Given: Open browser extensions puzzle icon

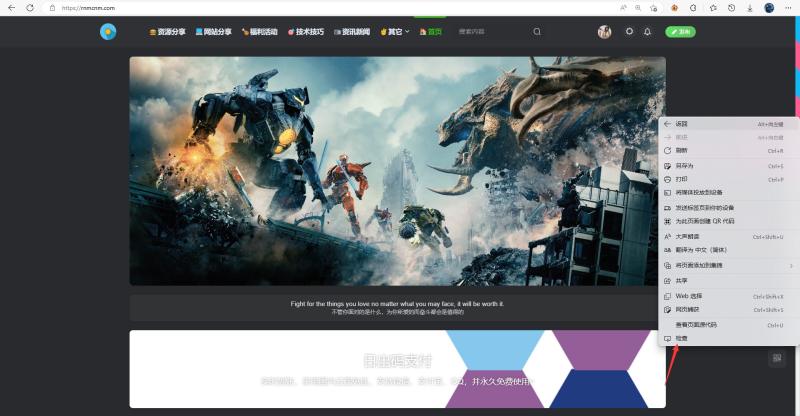Looking at the screenshot, I should [x=693, y=8].
